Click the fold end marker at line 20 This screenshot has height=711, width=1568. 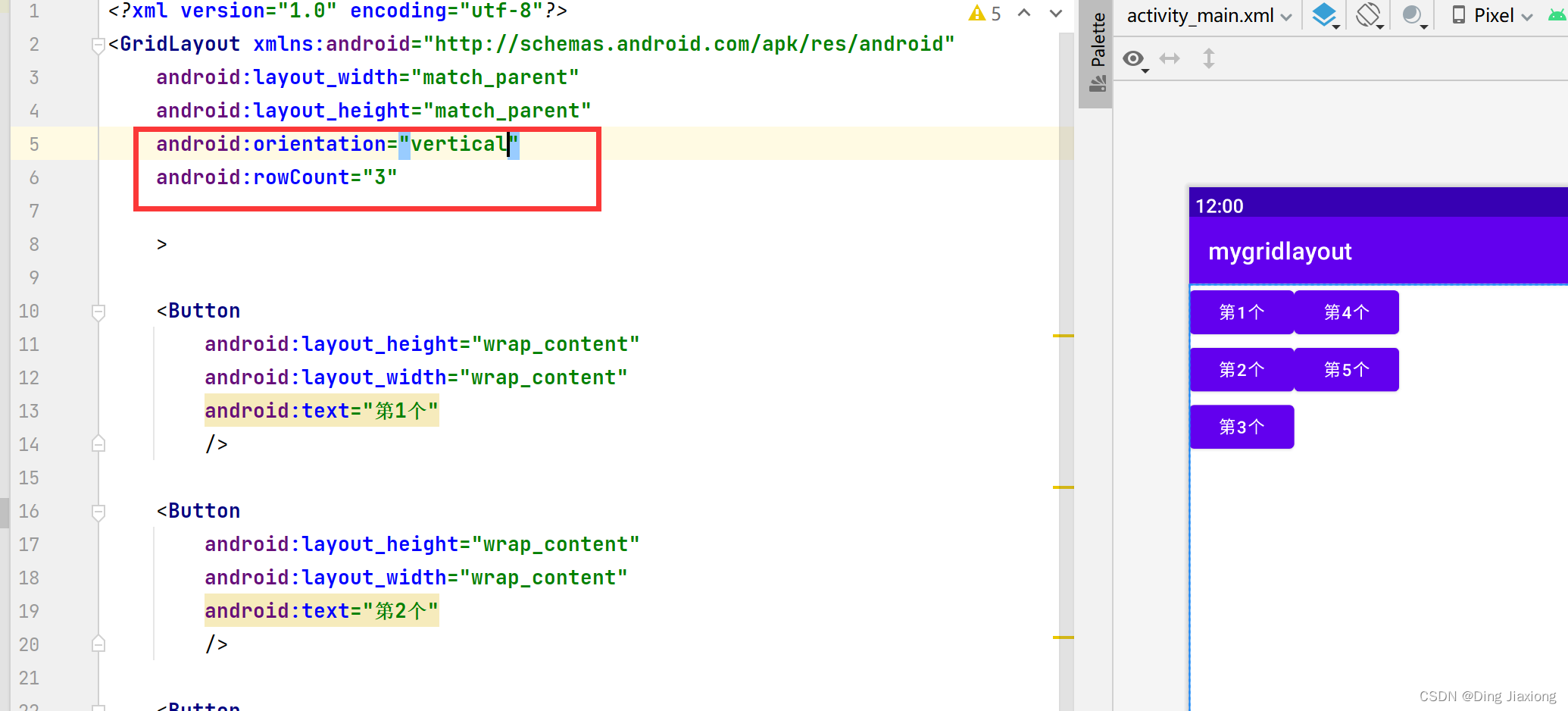tap(98, 644)
